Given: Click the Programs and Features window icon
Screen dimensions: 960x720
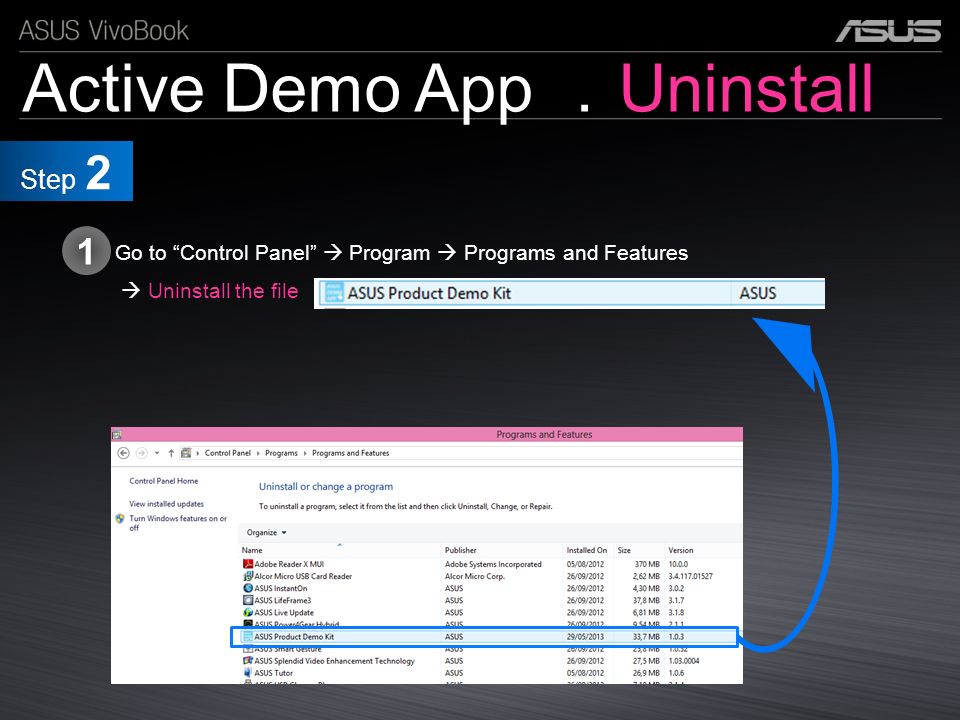Looking at the screenshot, I should tap(117, 435).
